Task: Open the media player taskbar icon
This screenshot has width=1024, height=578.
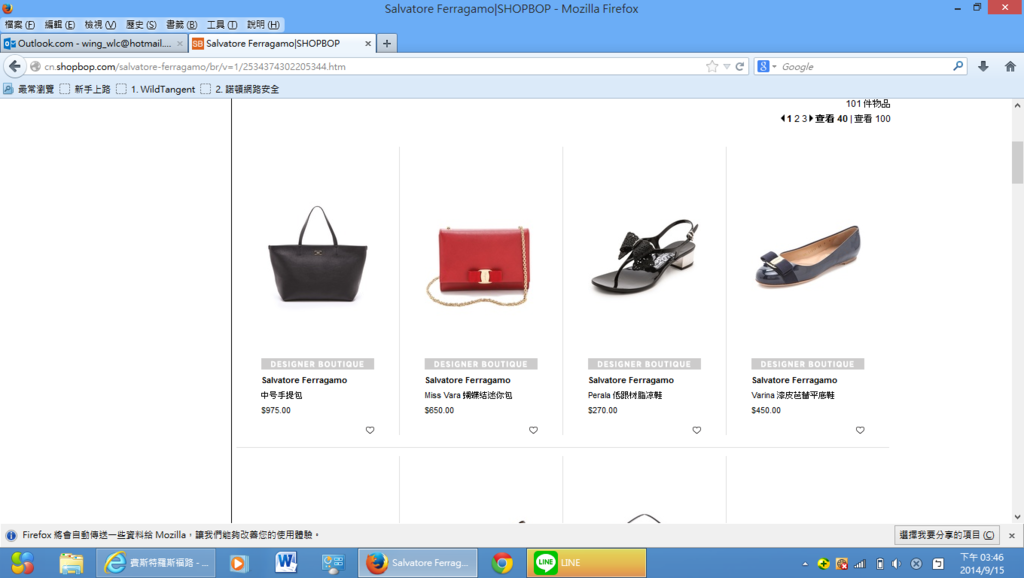Action: click(239, 562)
